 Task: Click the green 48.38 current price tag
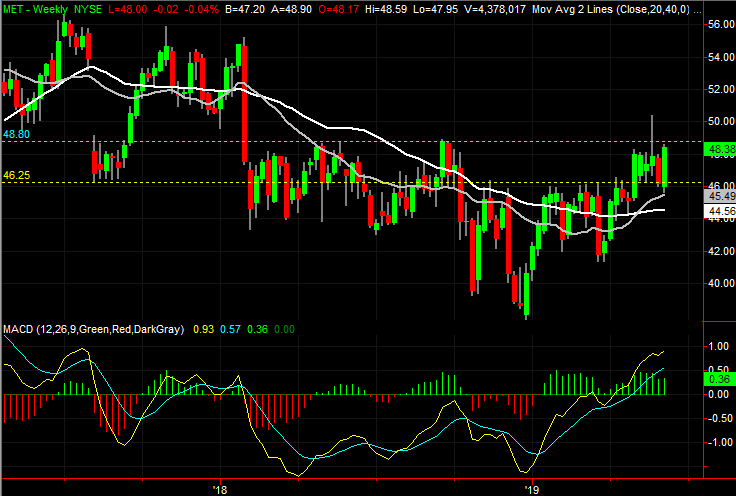coord(720,148)
